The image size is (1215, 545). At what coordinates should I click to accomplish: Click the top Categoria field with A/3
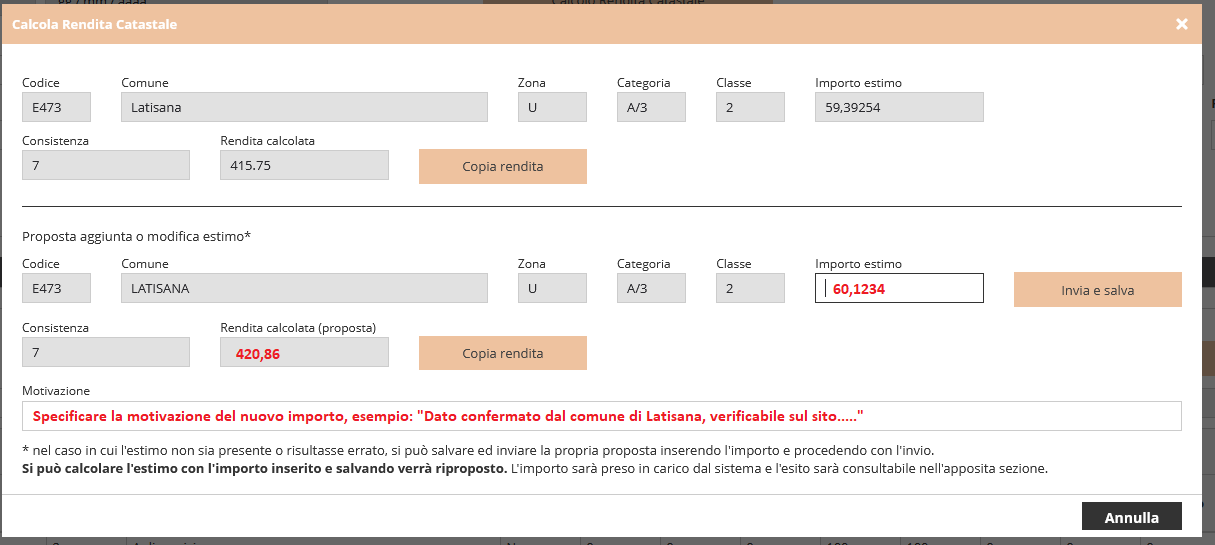[x=651, y=107]
